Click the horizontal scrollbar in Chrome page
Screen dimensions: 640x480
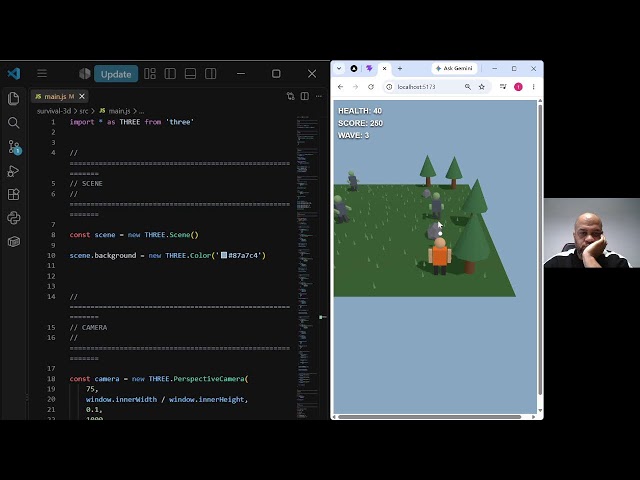429,417
